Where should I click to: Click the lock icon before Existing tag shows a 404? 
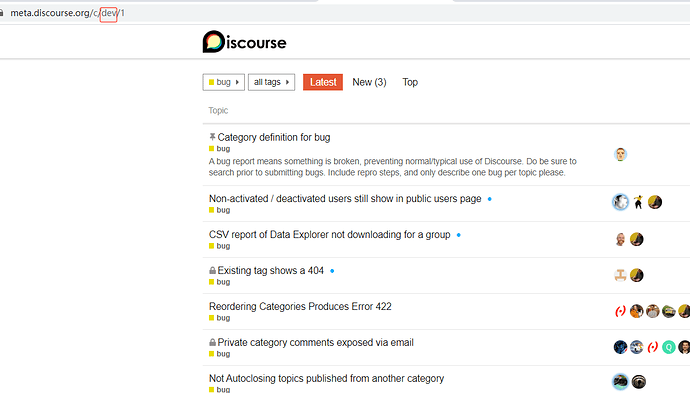[213, 270]
